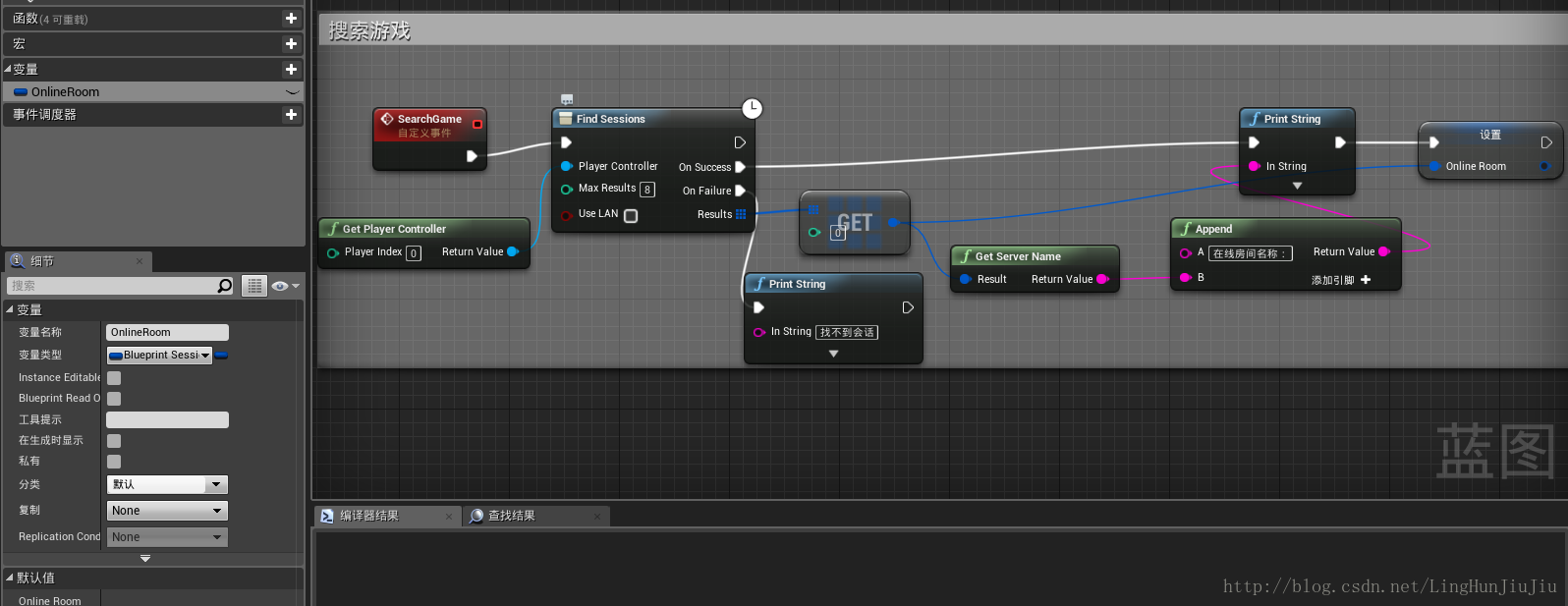Close the 编译器结果 tab
1568x606 pixels.
[449, 517]
